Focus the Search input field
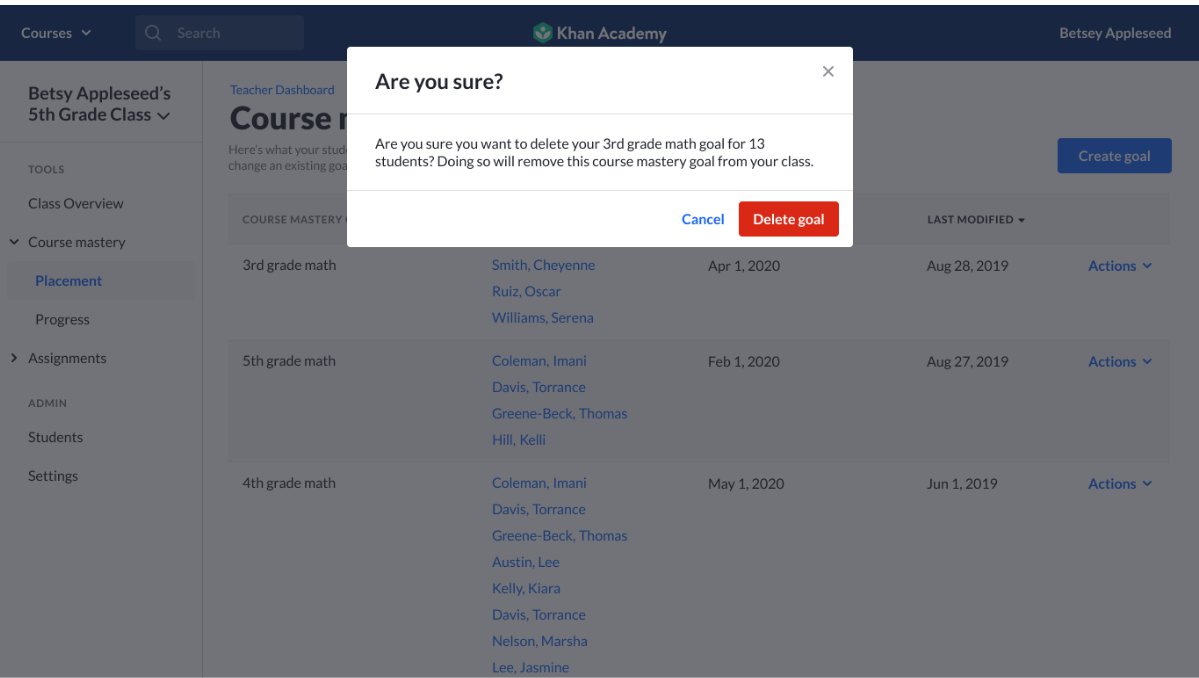The image size is (1199, 678). 219,33
